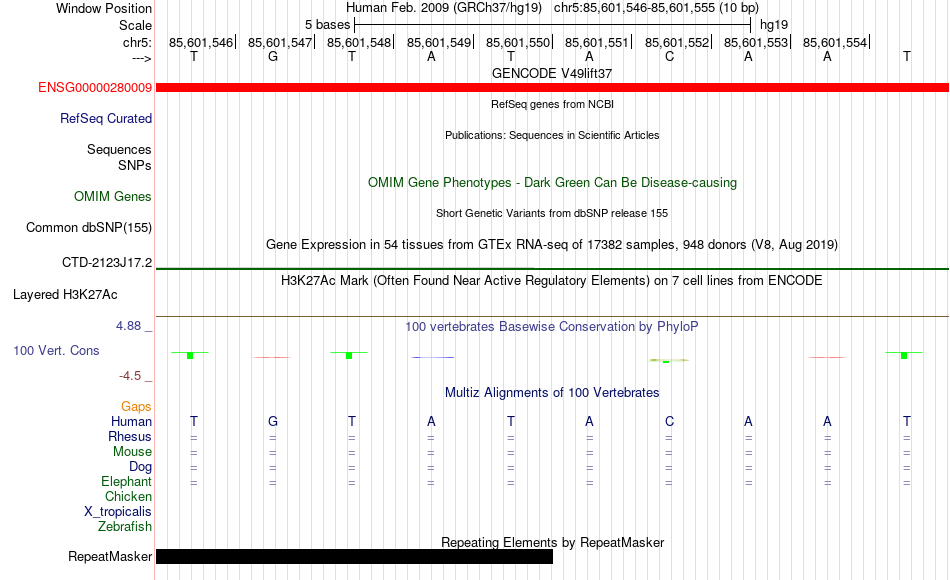Click 100 vertebrates Basewise Conservation by PhyloP title
Image resolution: width=950 pixels, height=580 pixels.
click(x=552, y=327)
